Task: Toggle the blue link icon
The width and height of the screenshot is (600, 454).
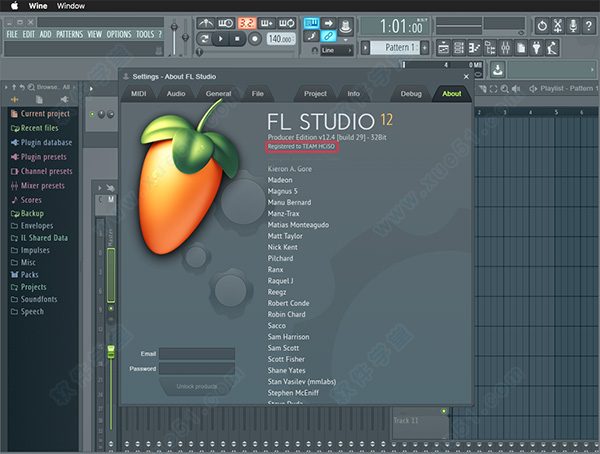Action: coord(328,36)
